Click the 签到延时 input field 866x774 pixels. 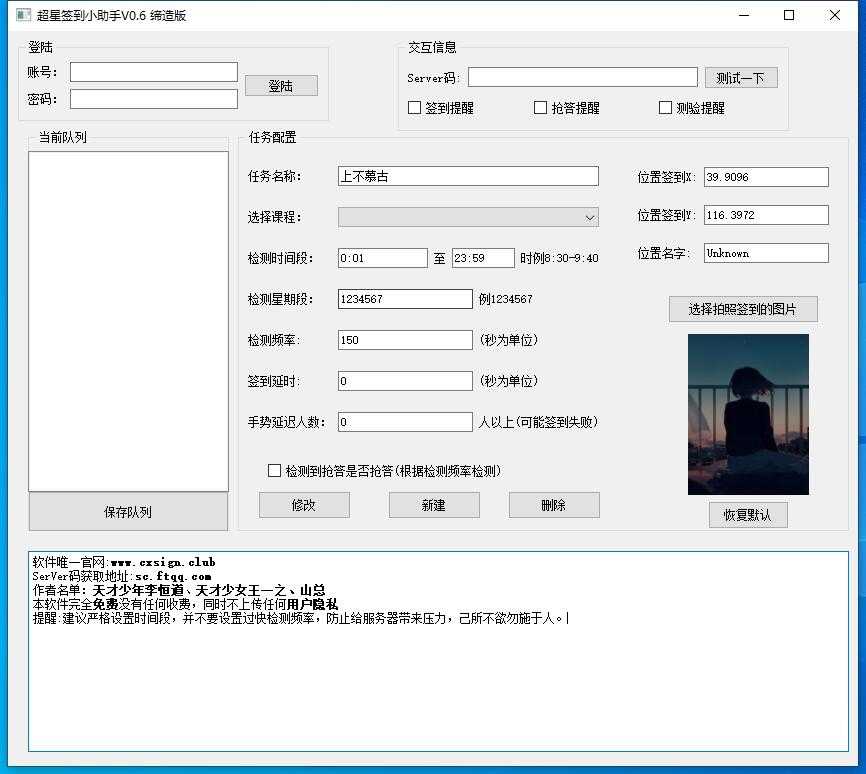pyautogui.click(x=405, y=381)
